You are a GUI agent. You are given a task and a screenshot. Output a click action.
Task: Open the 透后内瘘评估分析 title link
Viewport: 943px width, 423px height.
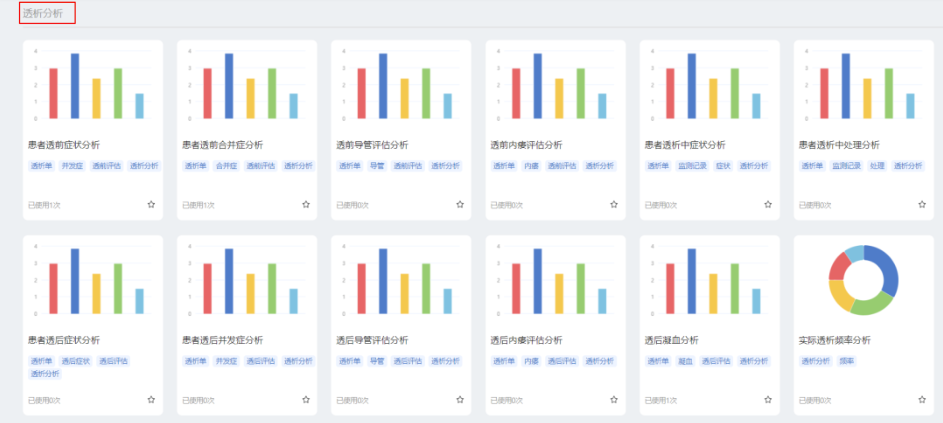pos(526,340)
